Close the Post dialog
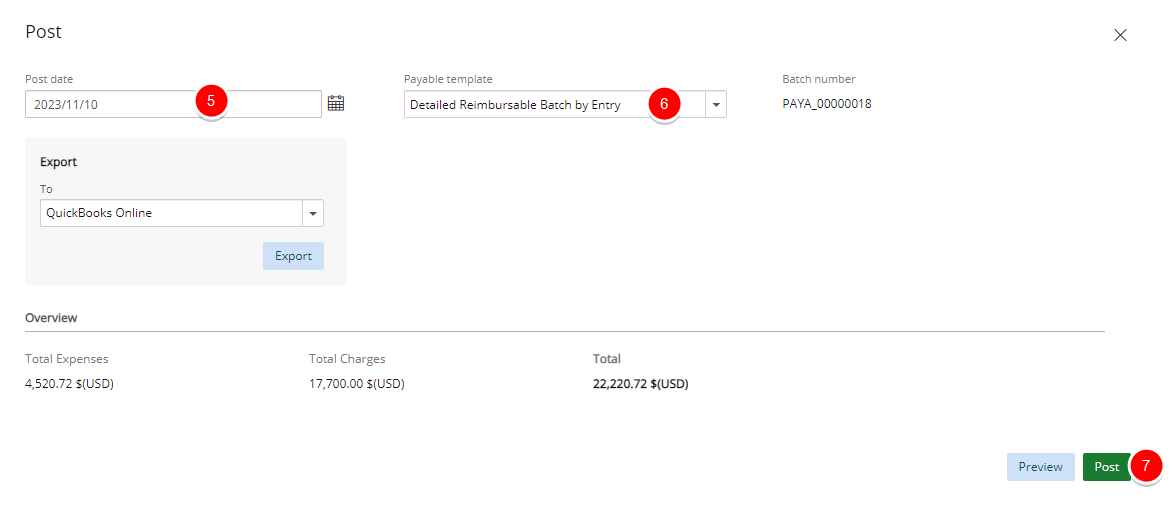The width and height of the screenshot is (1176, 518). 1120,35
